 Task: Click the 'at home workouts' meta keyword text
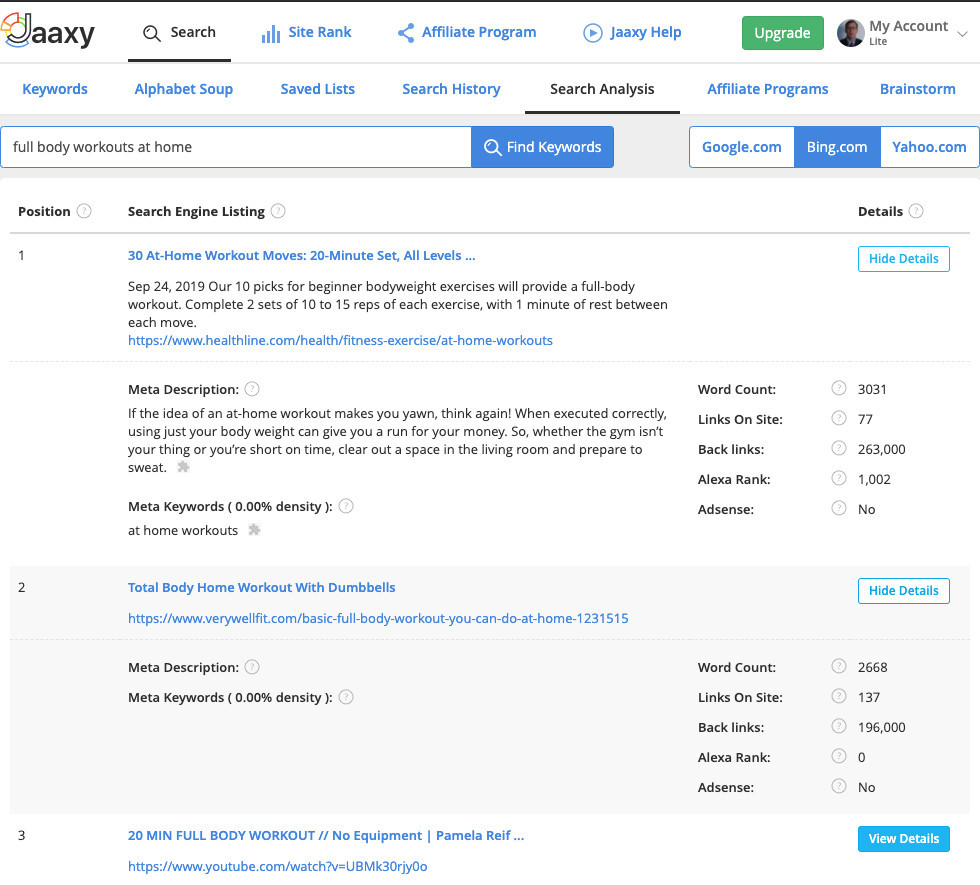[183, 531]
